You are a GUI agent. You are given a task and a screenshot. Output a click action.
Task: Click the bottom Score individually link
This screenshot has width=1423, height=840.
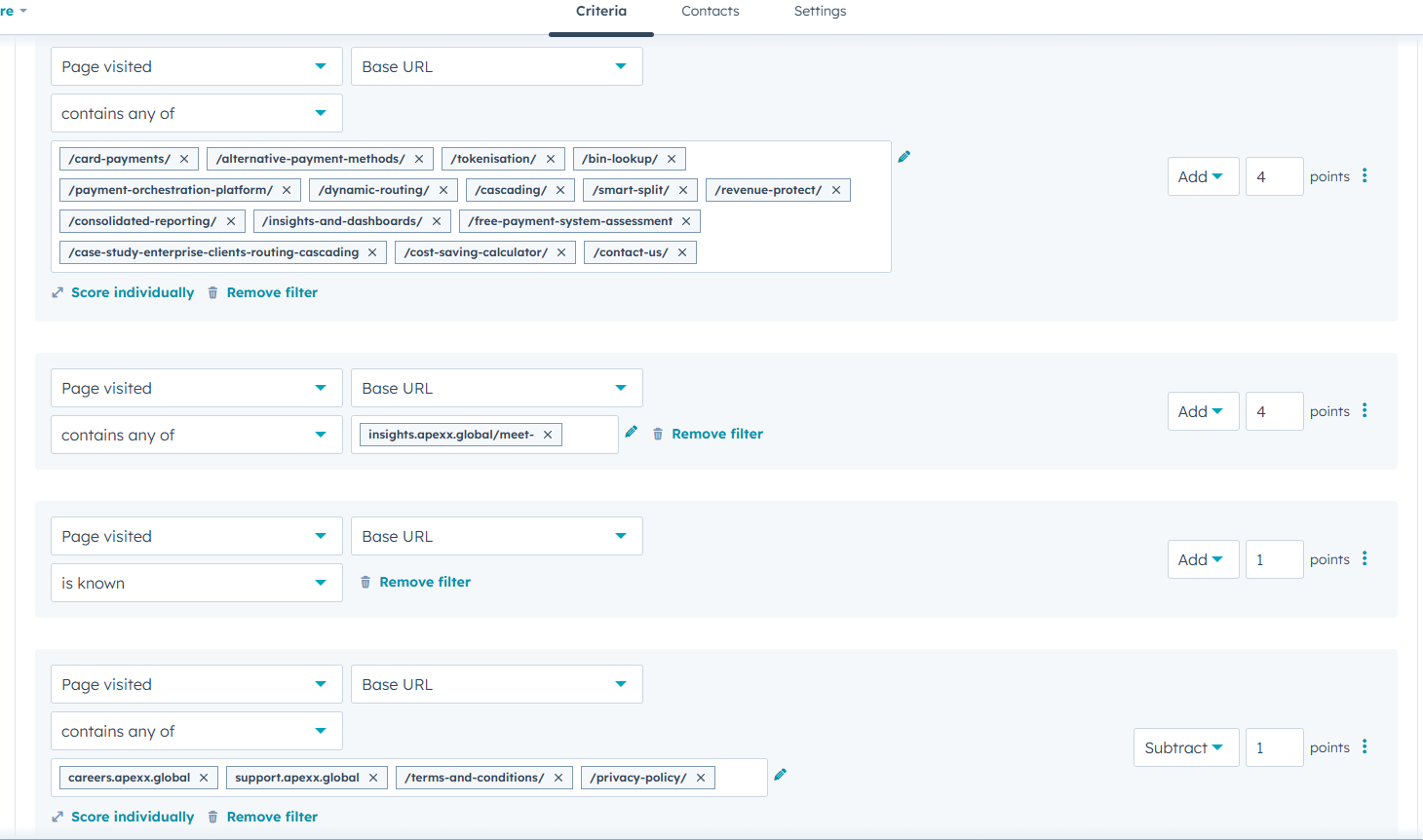point(133,816)
